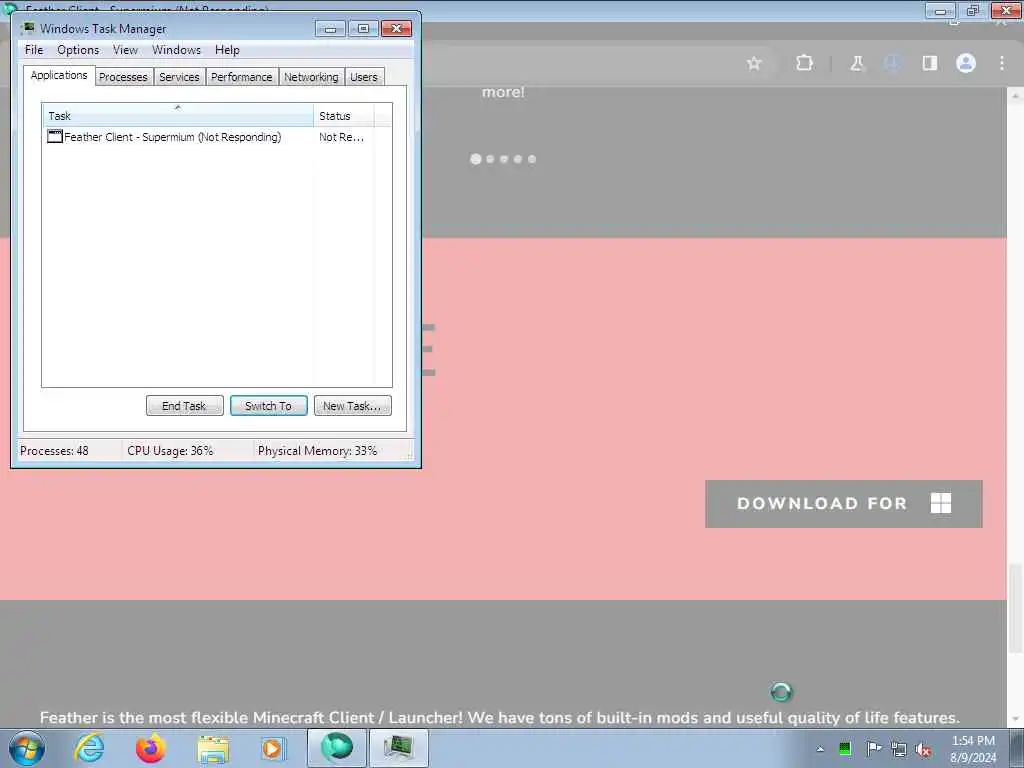This screenshot has height=768, width=1024.
Task: Close the Task Manager window
Action: (396, 29)
